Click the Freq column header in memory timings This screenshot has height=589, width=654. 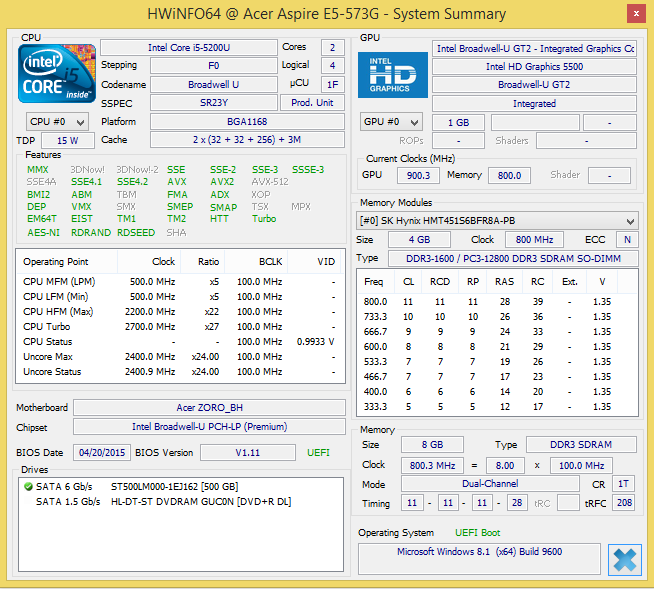click(376, 282)
